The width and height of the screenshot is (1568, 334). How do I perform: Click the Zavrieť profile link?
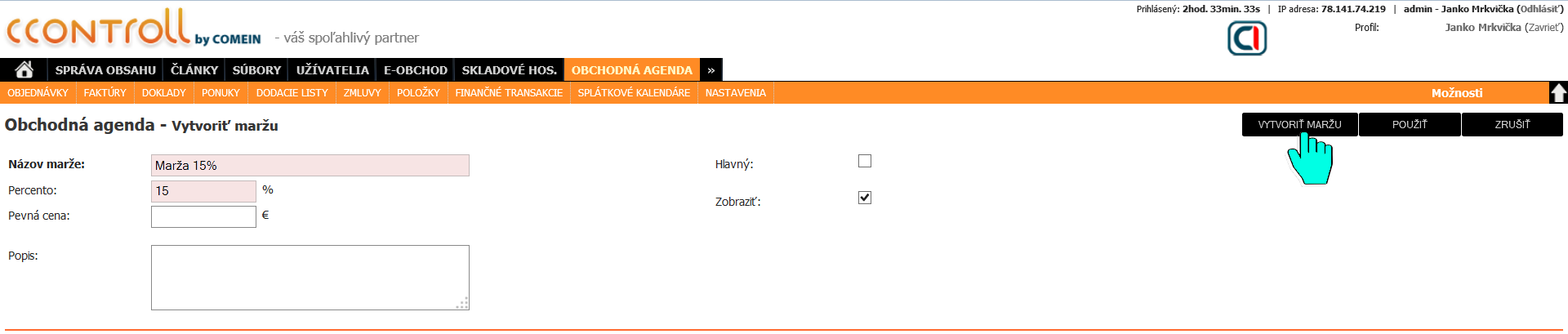pos(1543,28)
